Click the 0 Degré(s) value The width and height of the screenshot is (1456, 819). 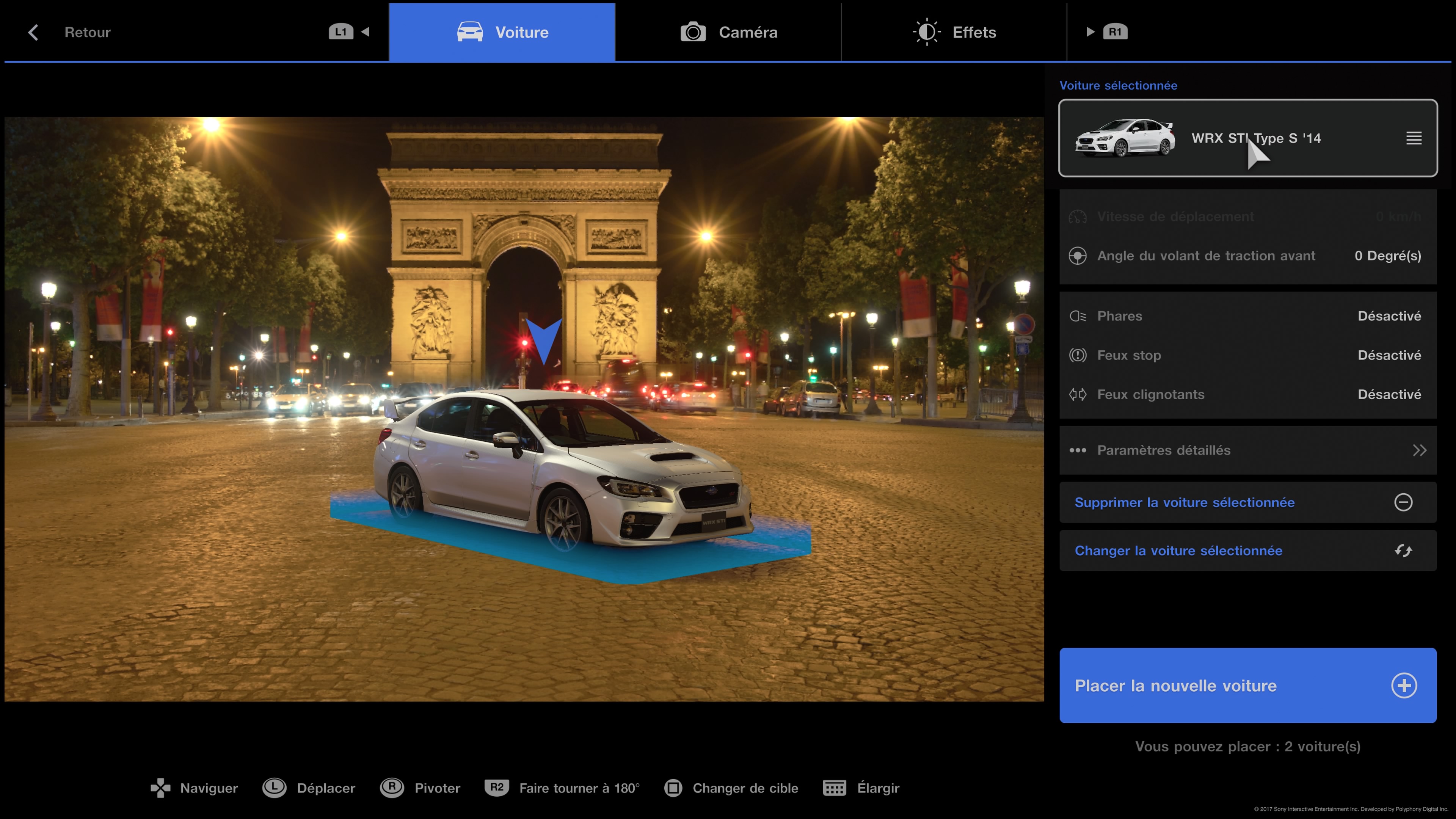(1388, 256)
